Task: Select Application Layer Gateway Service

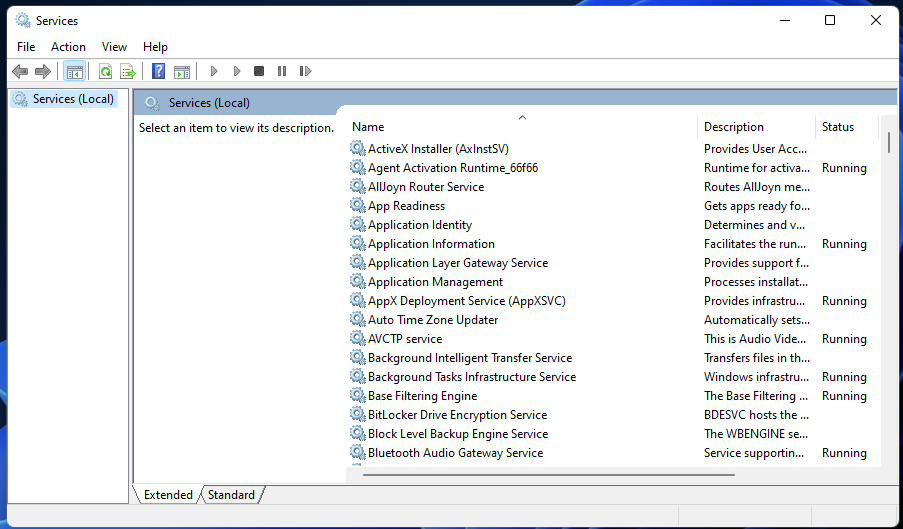Action: tap(458, 262)
